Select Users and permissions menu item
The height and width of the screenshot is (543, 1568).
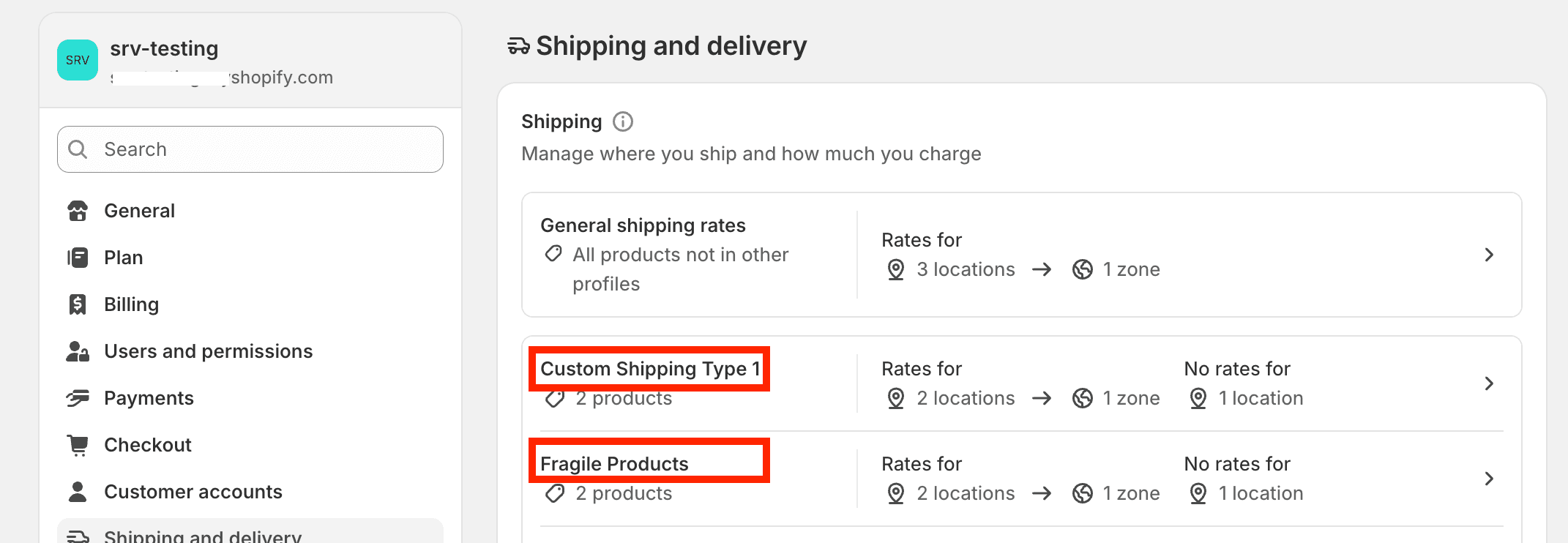point(209,351)
